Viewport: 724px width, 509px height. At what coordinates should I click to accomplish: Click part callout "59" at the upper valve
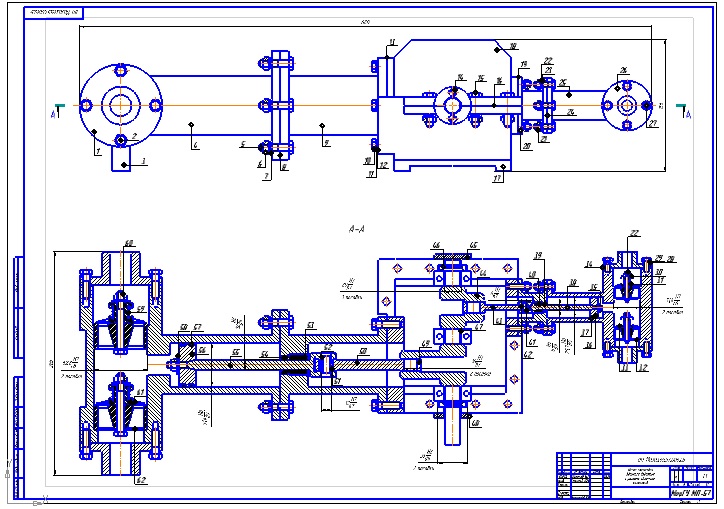[x=140, y=309]
